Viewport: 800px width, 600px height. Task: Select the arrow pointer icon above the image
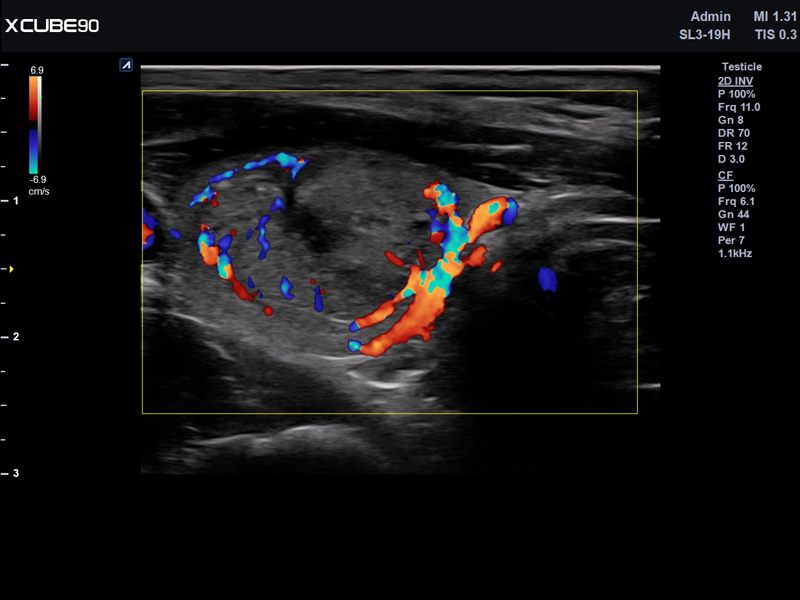pos(126,63)
